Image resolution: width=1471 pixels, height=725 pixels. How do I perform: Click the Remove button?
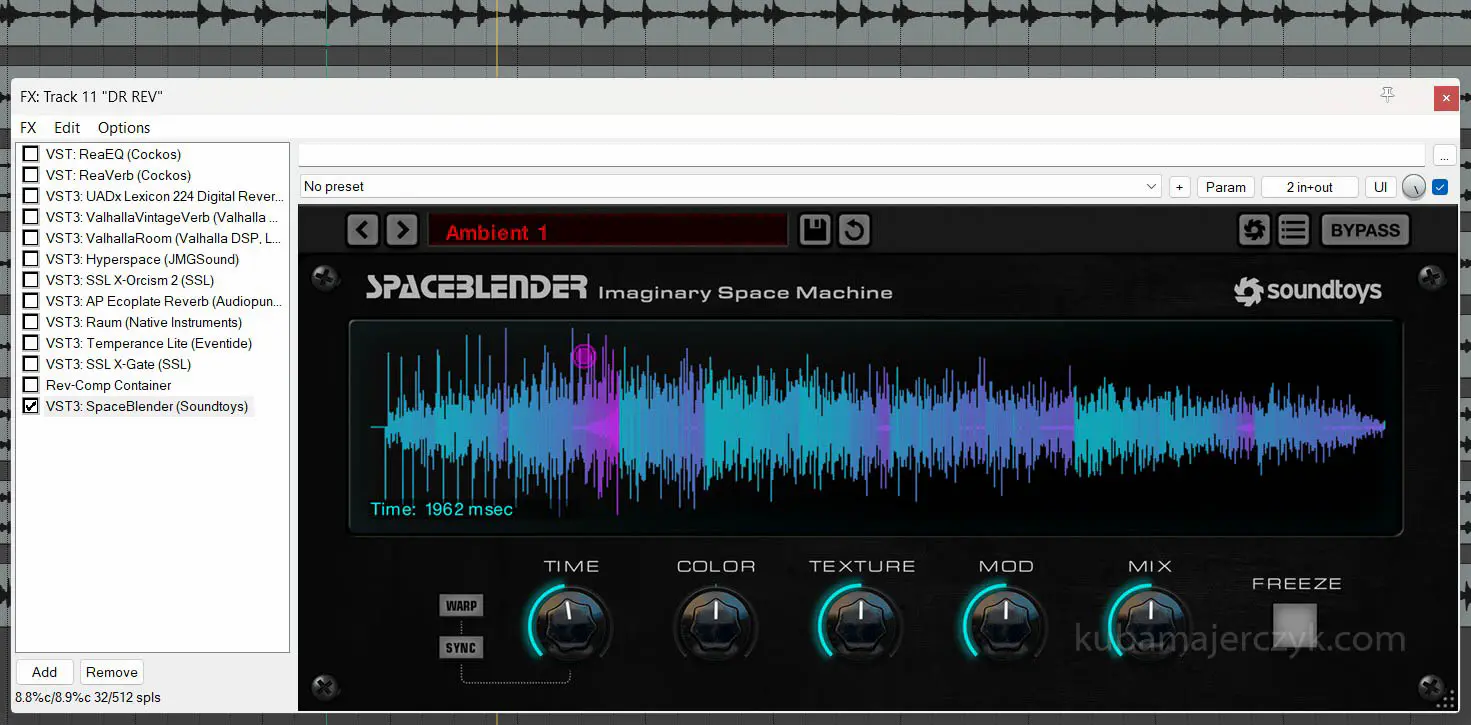pyautogui.click(x=112, y=672)
